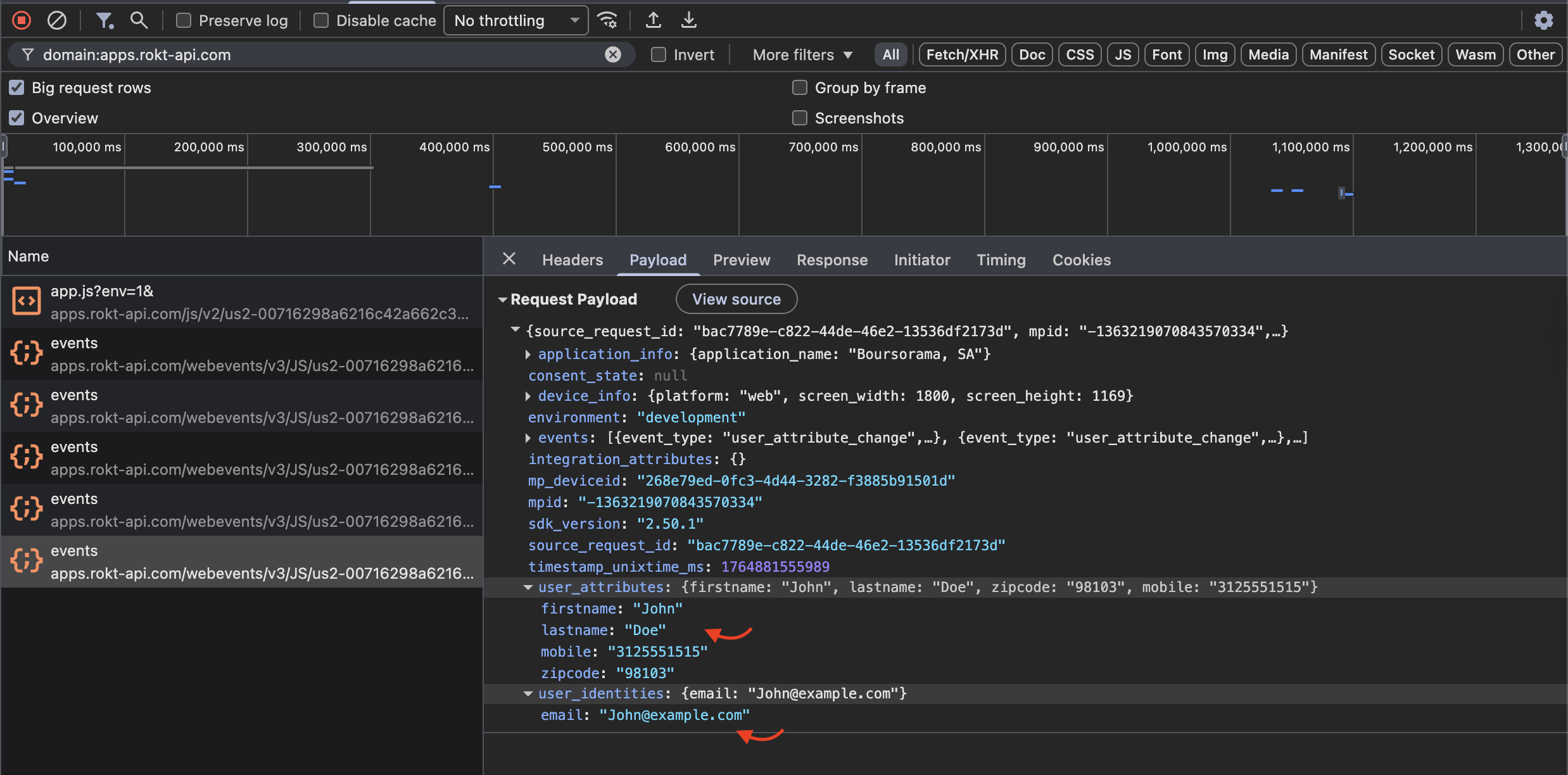
Task: Close the request details pane
Action: tap(510, 258)
